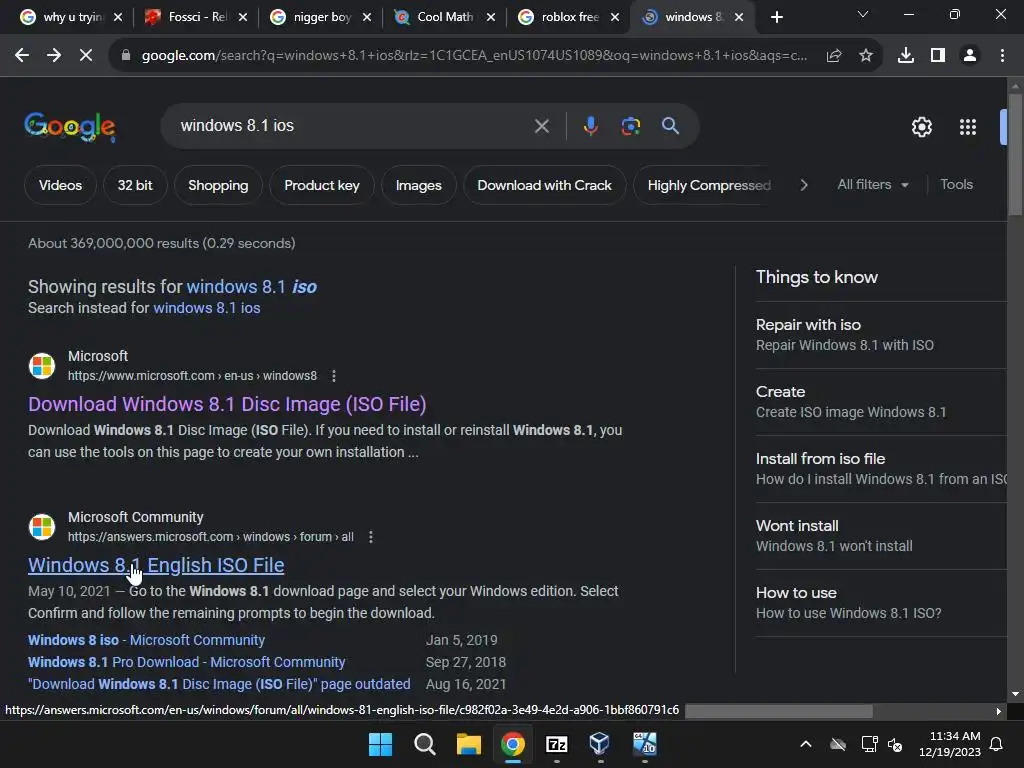Open Windows 8.1 English ISO File link

coord(156,565)
